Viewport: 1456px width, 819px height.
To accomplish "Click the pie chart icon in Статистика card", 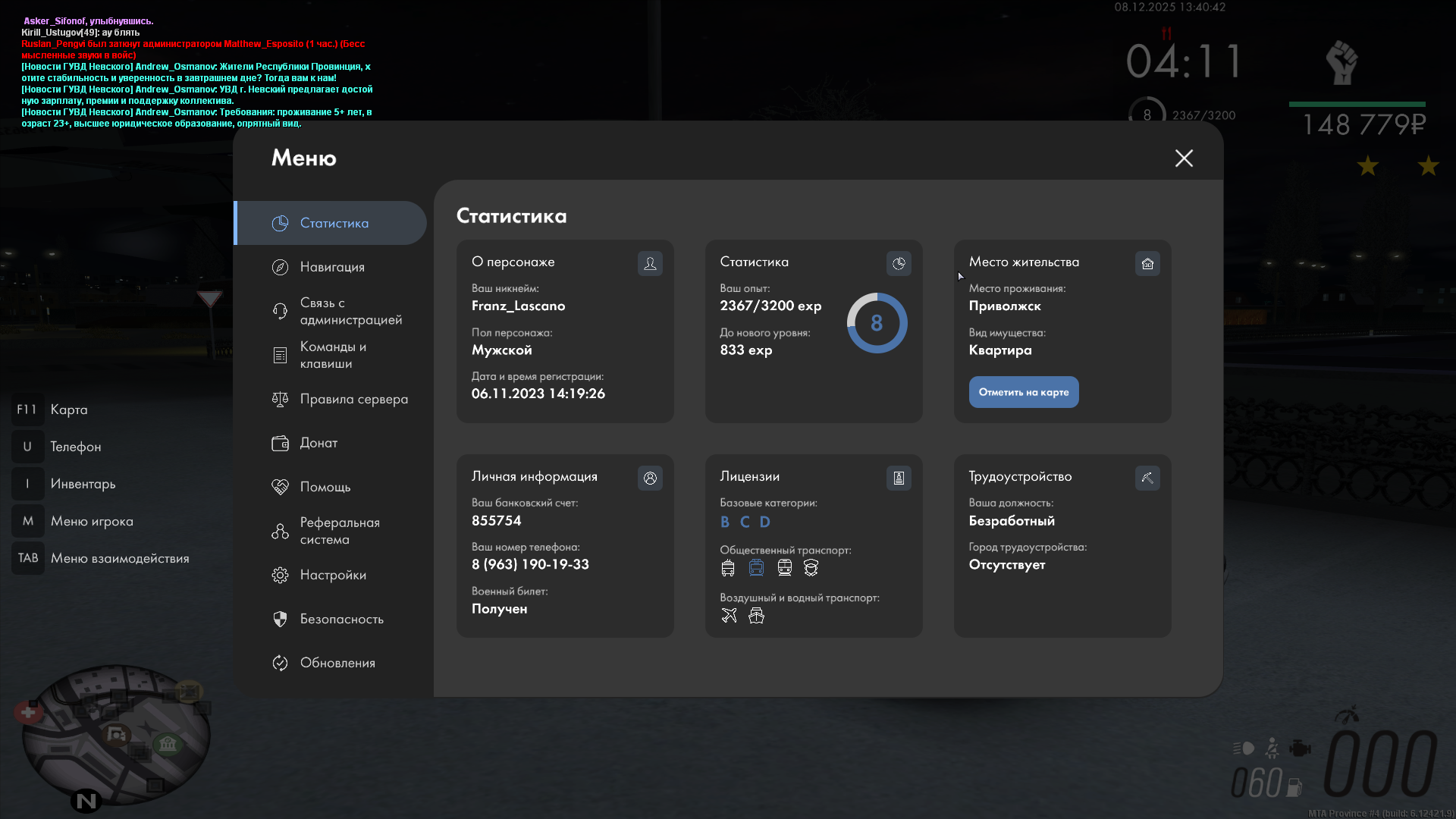I will click(899, 263).
